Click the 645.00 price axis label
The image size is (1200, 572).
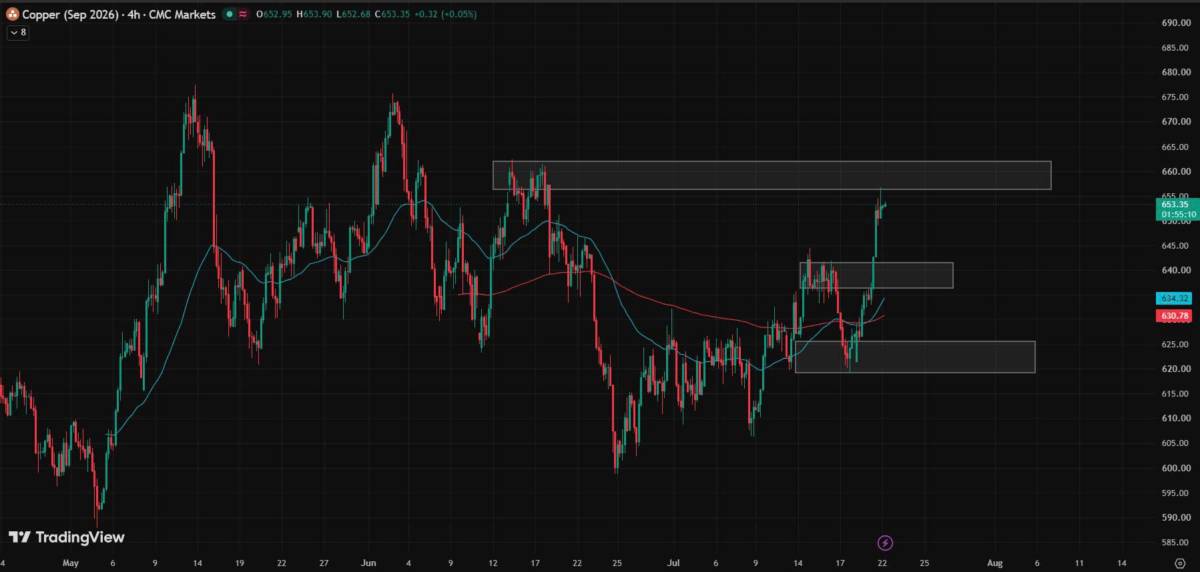[1176, 246]
